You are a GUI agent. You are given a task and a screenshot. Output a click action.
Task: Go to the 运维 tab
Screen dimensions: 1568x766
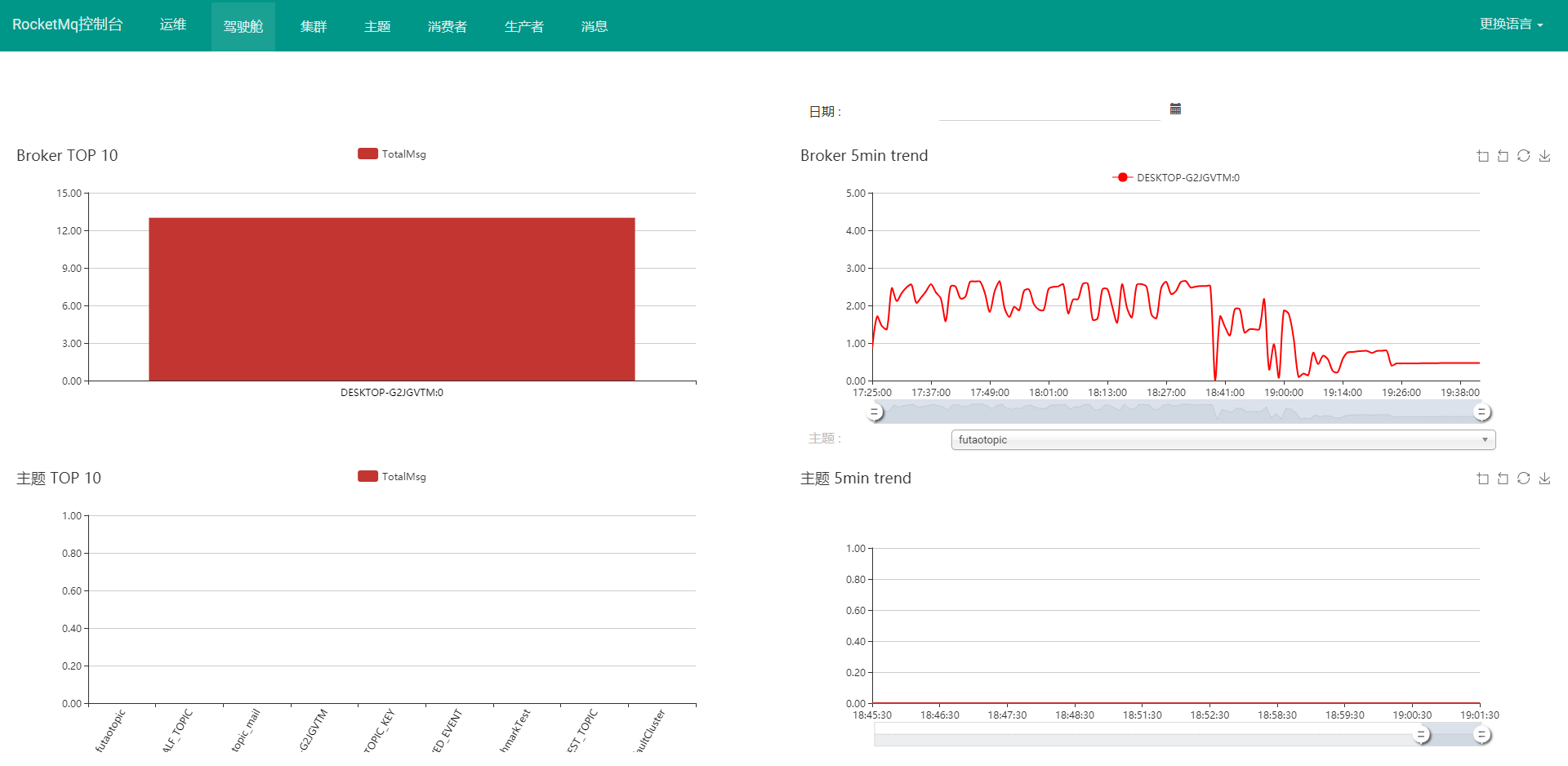point(173,24)
